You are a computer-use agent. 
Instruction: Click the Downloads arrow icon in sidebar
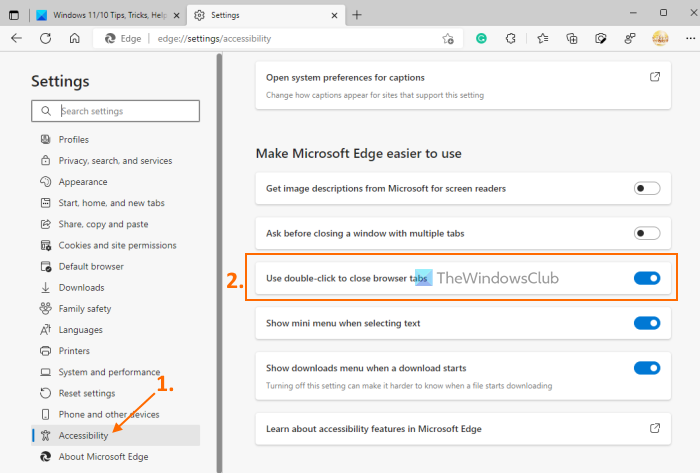click(46, 287)
